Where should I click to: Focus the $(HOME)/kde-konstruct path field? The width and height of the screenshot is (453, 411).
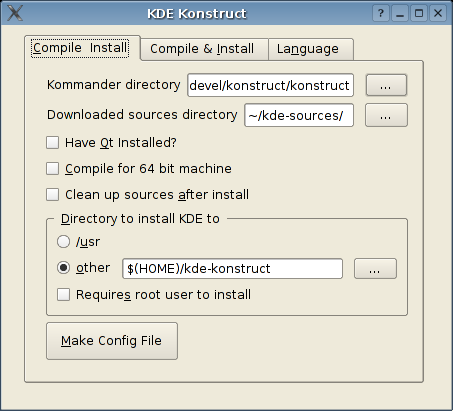232,268
